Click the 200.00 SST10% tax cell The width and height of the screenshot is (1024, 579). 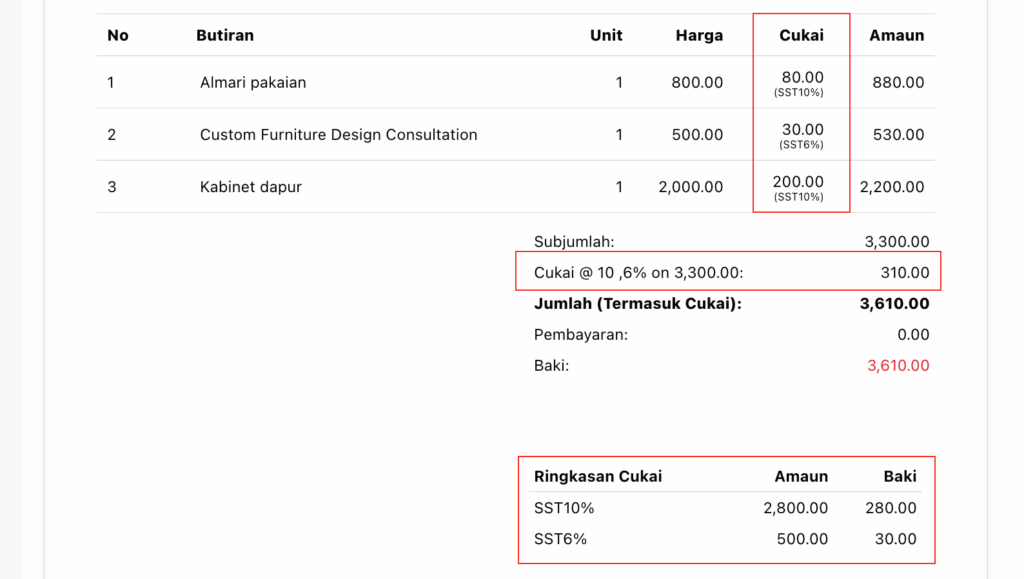pyautogui.click(x=798, y=187)
